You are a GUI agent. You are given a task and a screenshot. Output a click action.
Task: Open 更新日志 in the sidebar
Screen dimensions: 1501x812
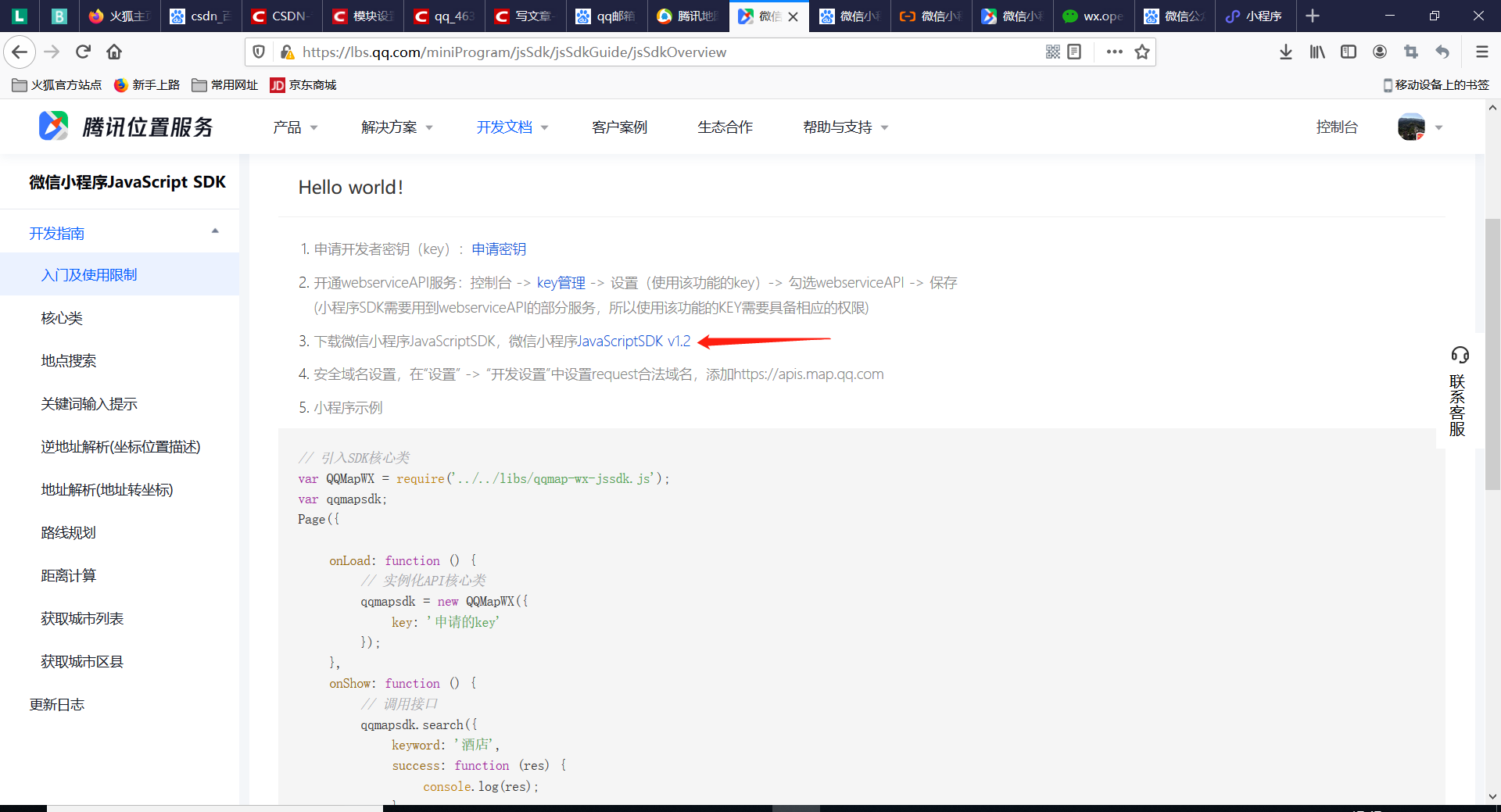point(57,705)
